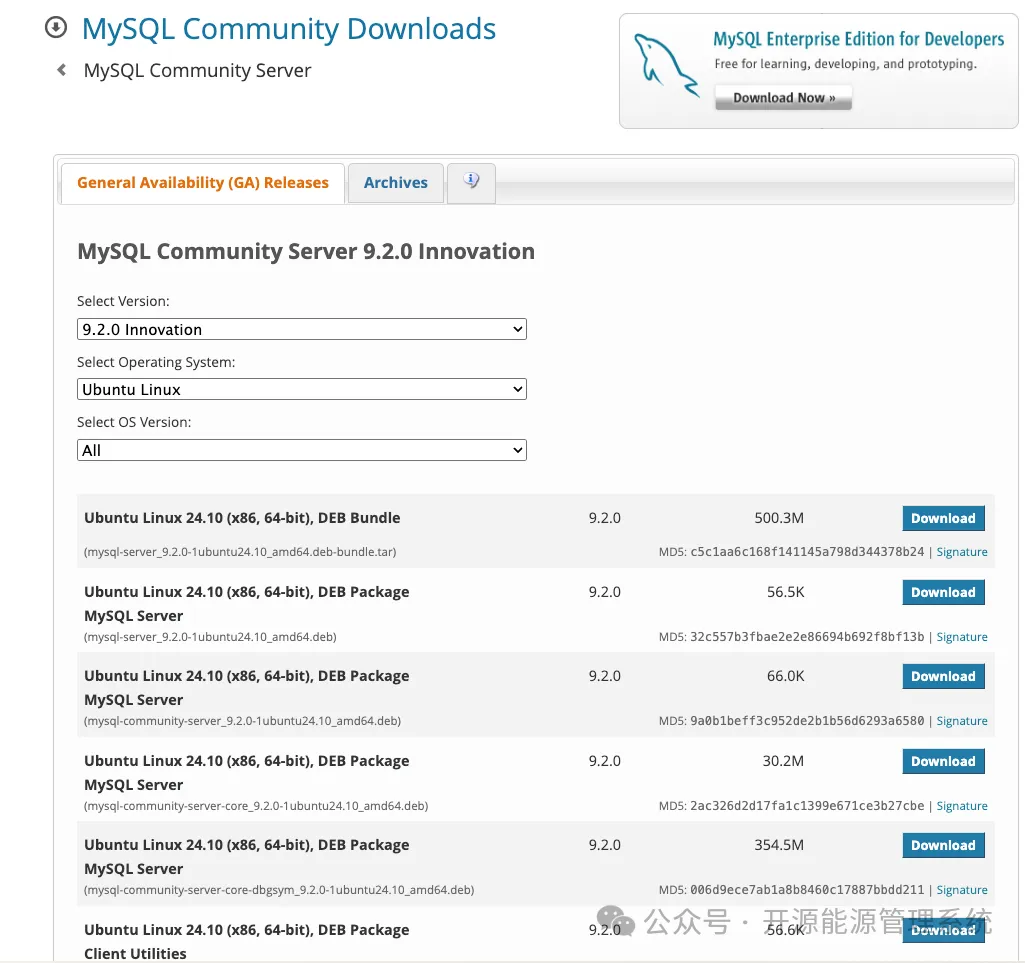Image resolution: width=1025 pixels, height=963 pixels.
Task: Click the MySQL Community Server breadcrumb text
Action: point(197,70)
